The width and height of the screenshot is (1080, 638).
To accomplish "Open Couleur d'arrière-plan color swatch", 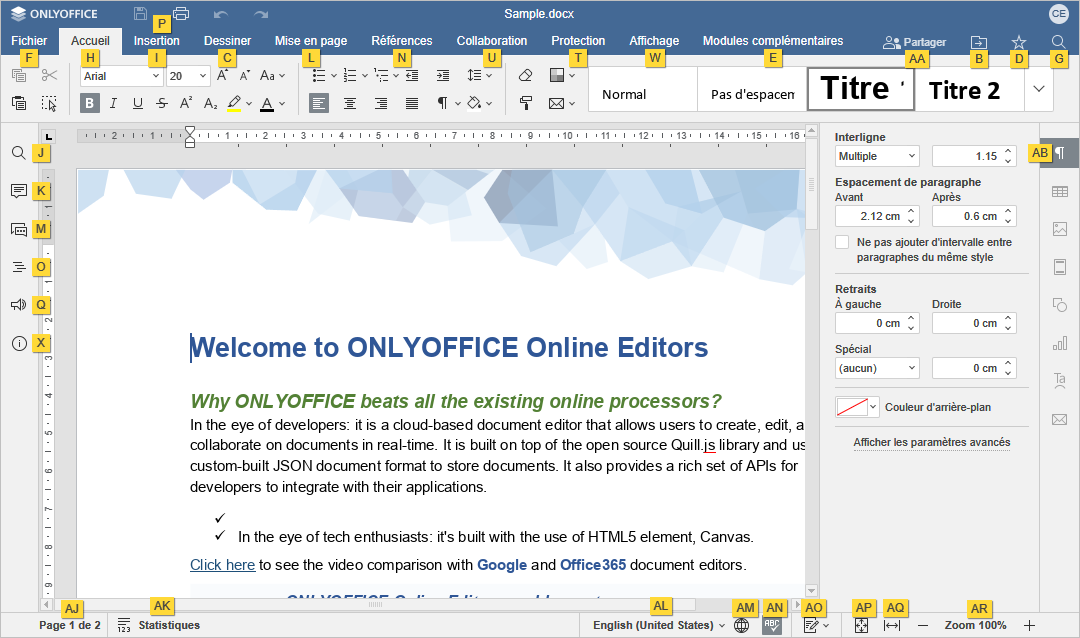I will coord(857,407).
